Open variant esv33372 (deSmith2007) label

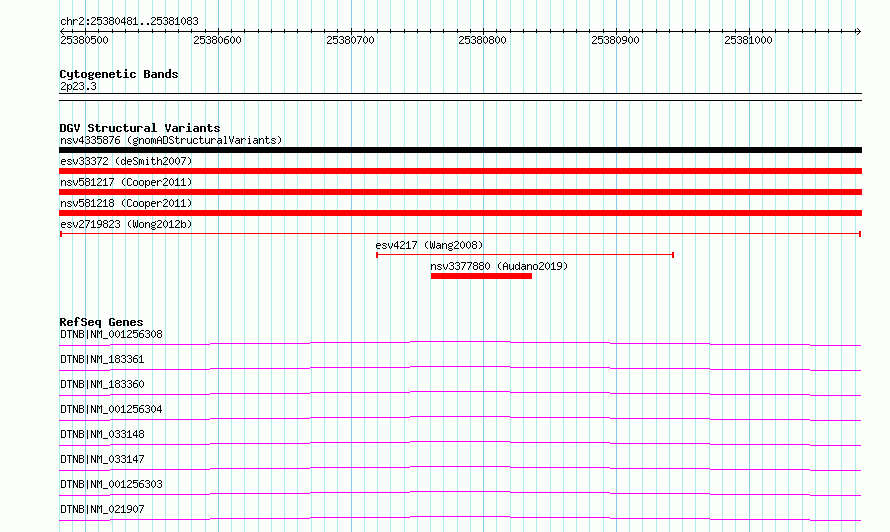click(x=126, y=161)
